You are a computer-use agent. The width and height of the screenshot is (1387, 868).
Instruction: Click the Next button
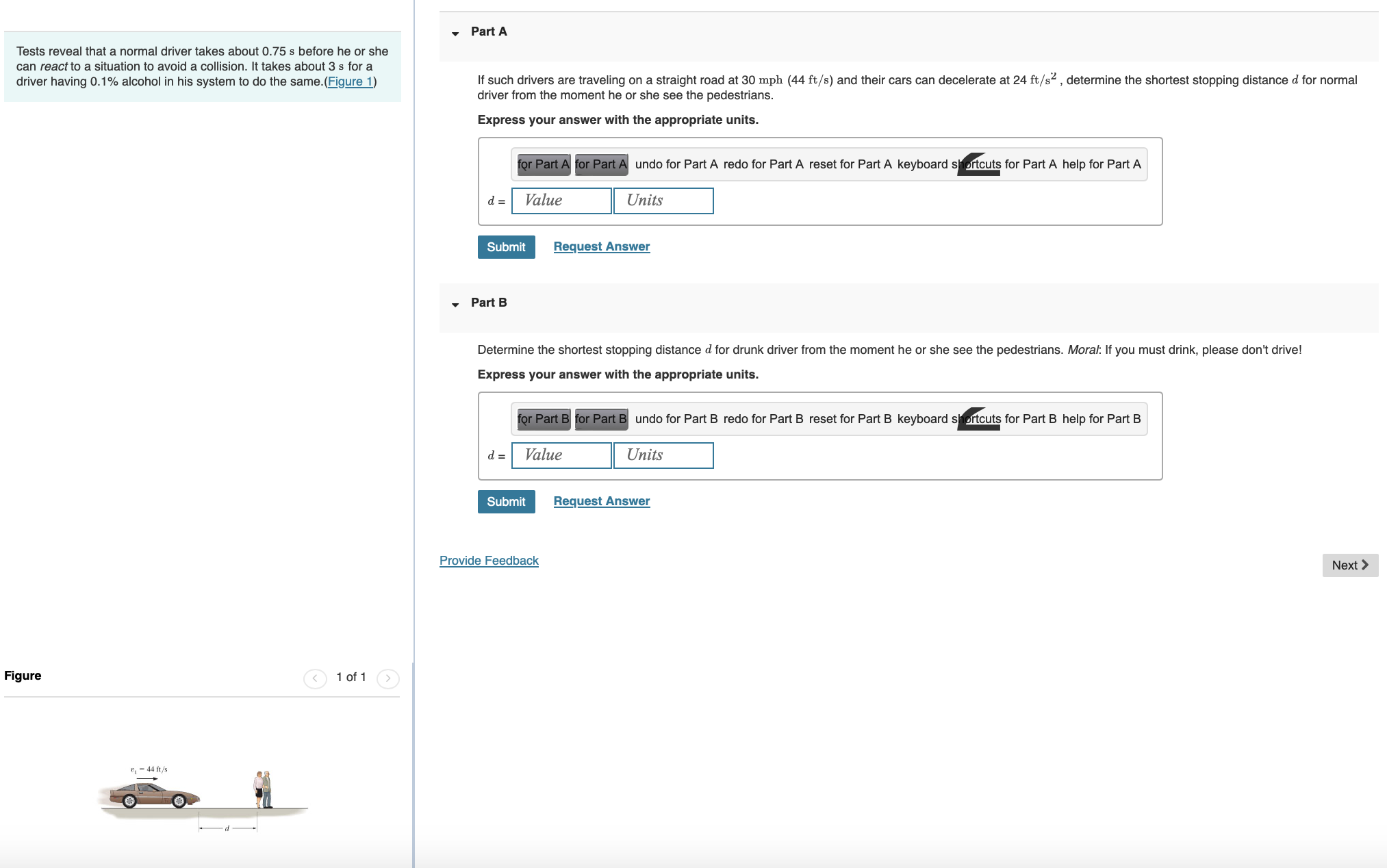(1349, 565)
